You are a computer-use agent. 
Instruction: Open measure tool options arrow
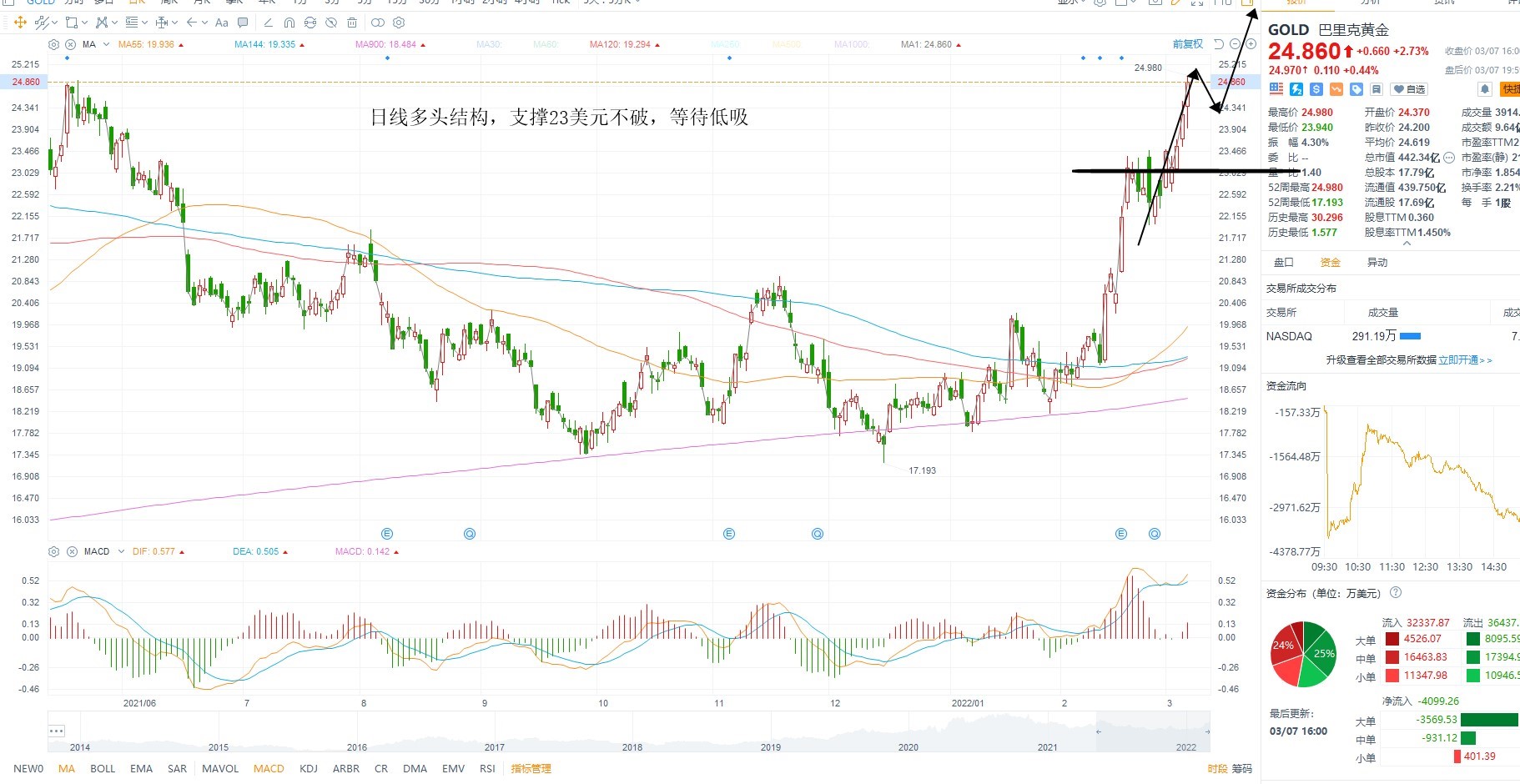click(x=174, y=23)
